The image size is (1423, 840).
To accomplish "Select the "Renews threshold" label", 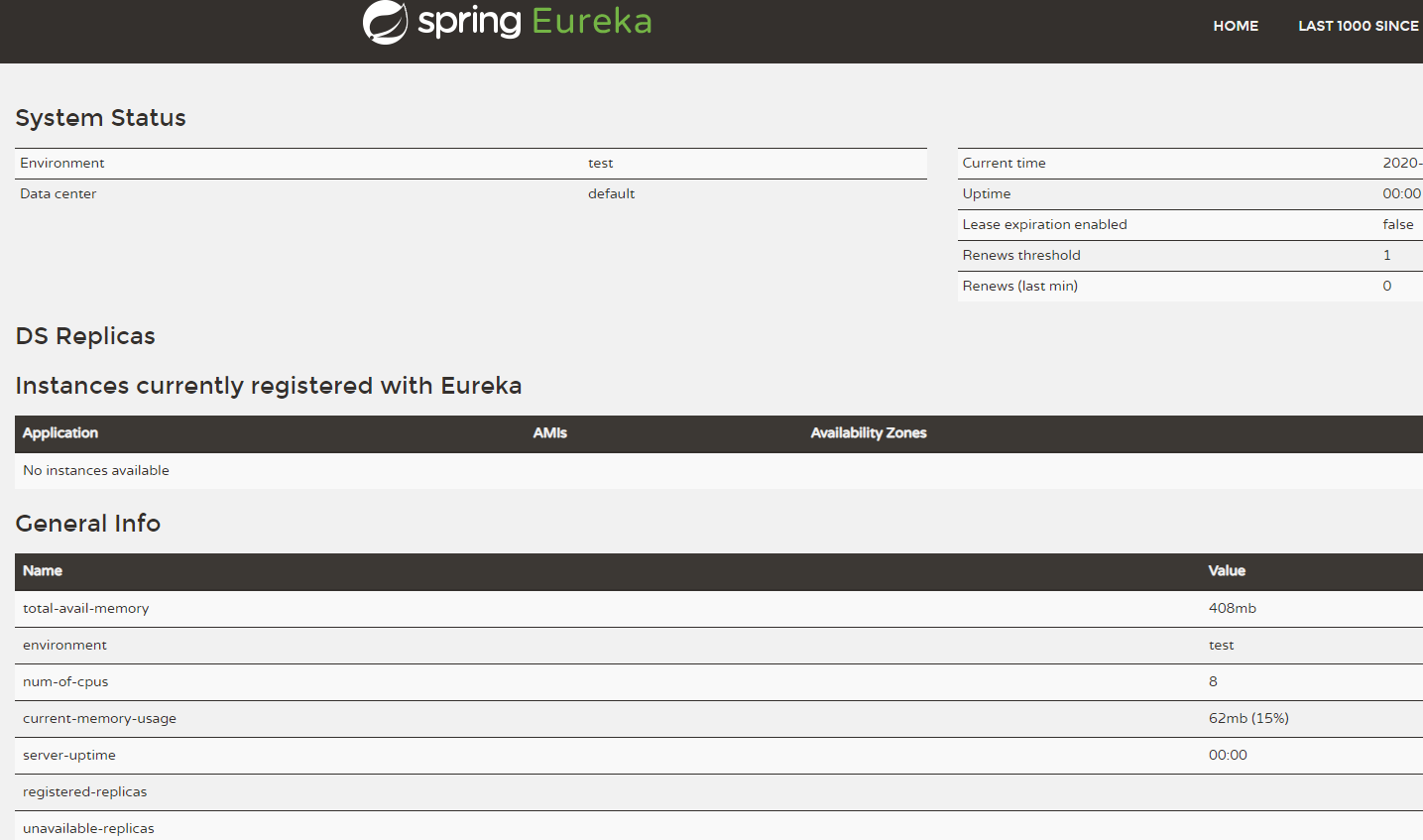I will click(1021, 255).
